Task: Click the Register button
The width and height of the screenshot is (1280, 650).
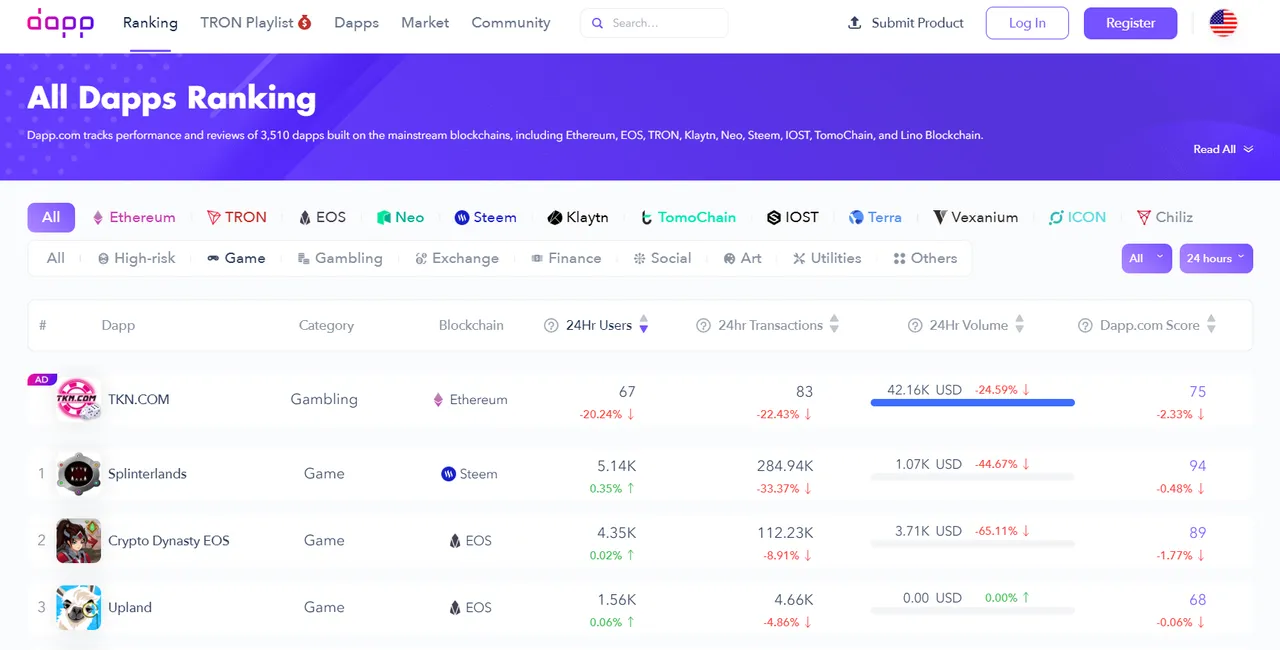Action: pos(1131,23)
